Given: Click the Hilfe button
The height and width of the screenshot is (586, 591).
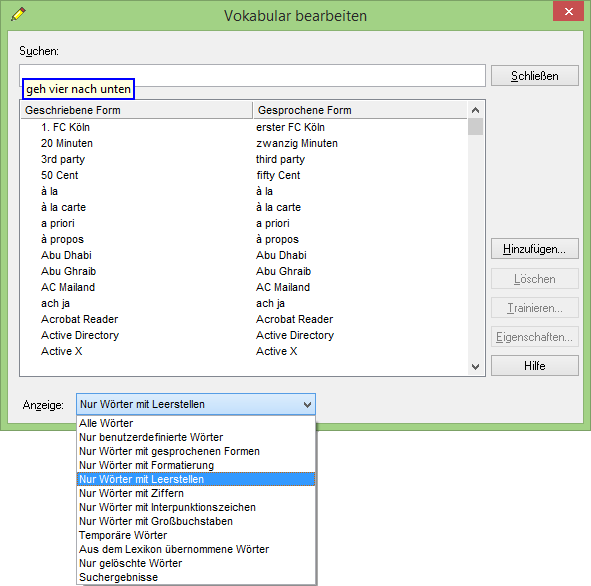Looking at the screenshot, I should 534,366.
